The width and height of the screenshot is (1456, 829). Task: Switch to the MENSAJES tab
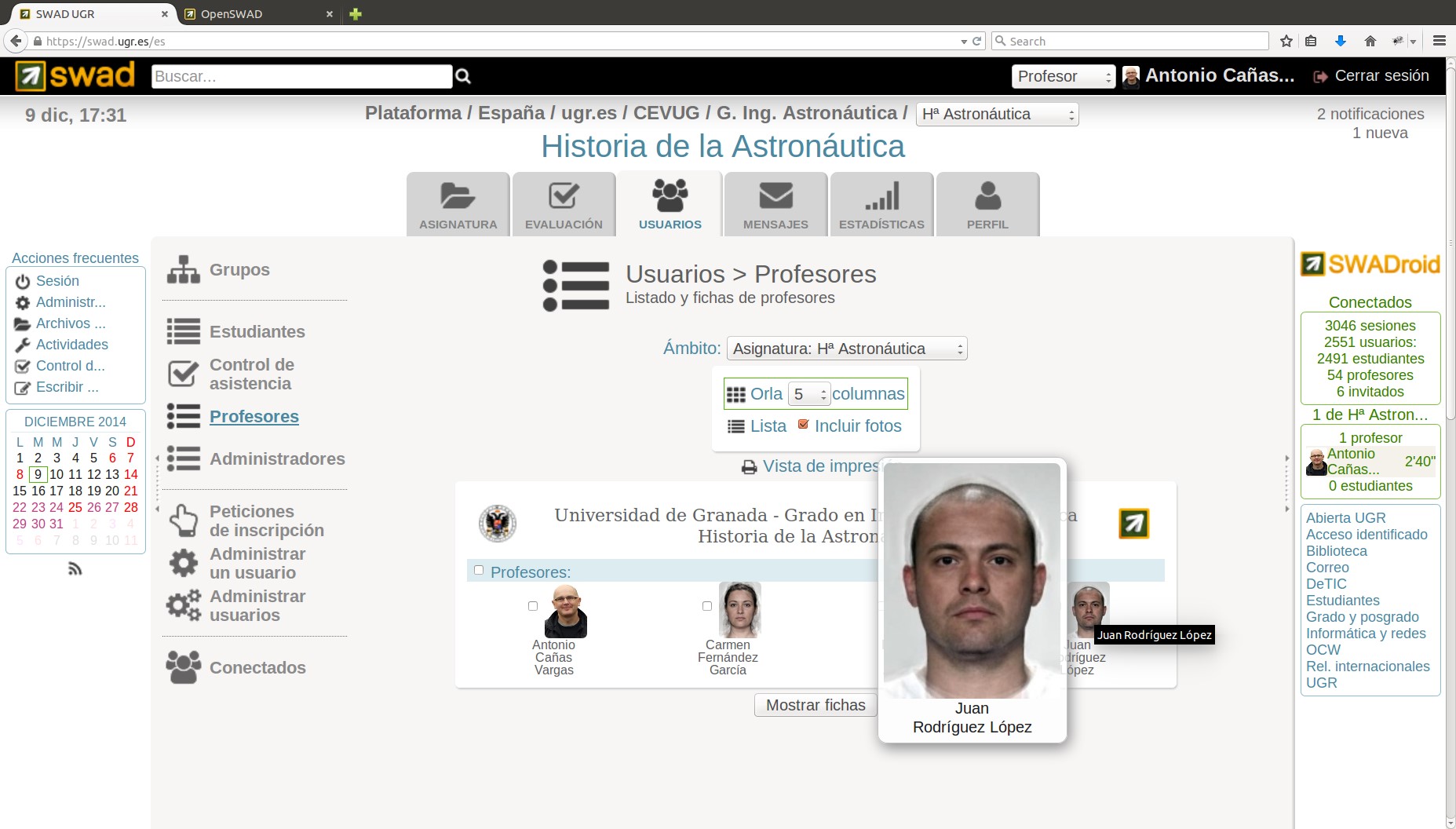(x=775, y=204)
